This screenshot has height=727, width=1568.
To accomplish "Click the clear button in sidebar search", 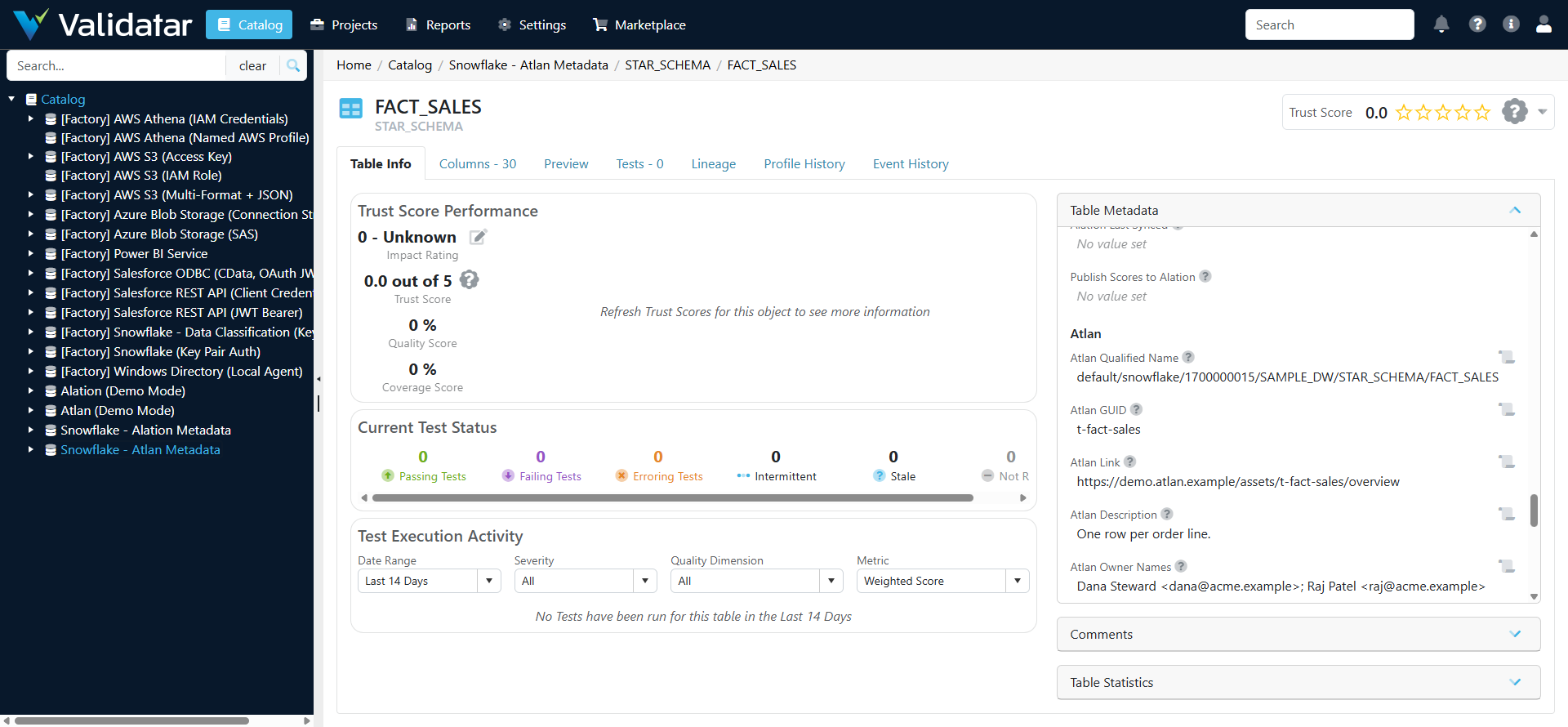I will (x=252, y=65).
